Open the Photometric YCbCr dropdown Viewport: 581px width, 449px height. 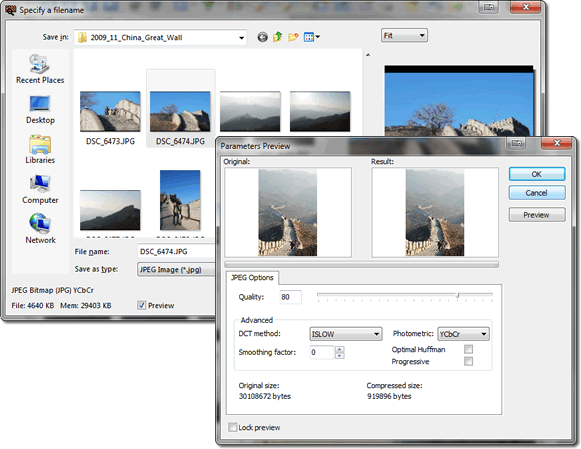(463, 334)
